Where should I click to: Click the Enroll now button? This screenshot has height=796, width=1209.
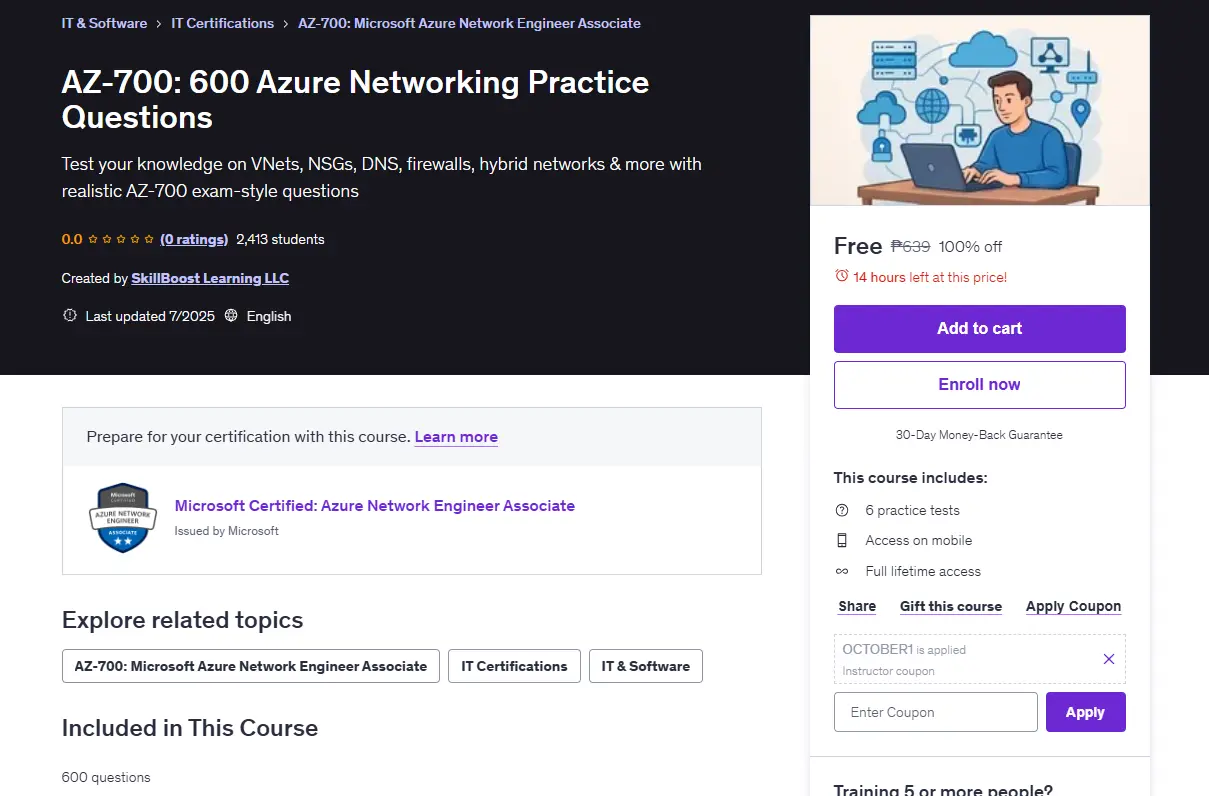tap(980, 385)
